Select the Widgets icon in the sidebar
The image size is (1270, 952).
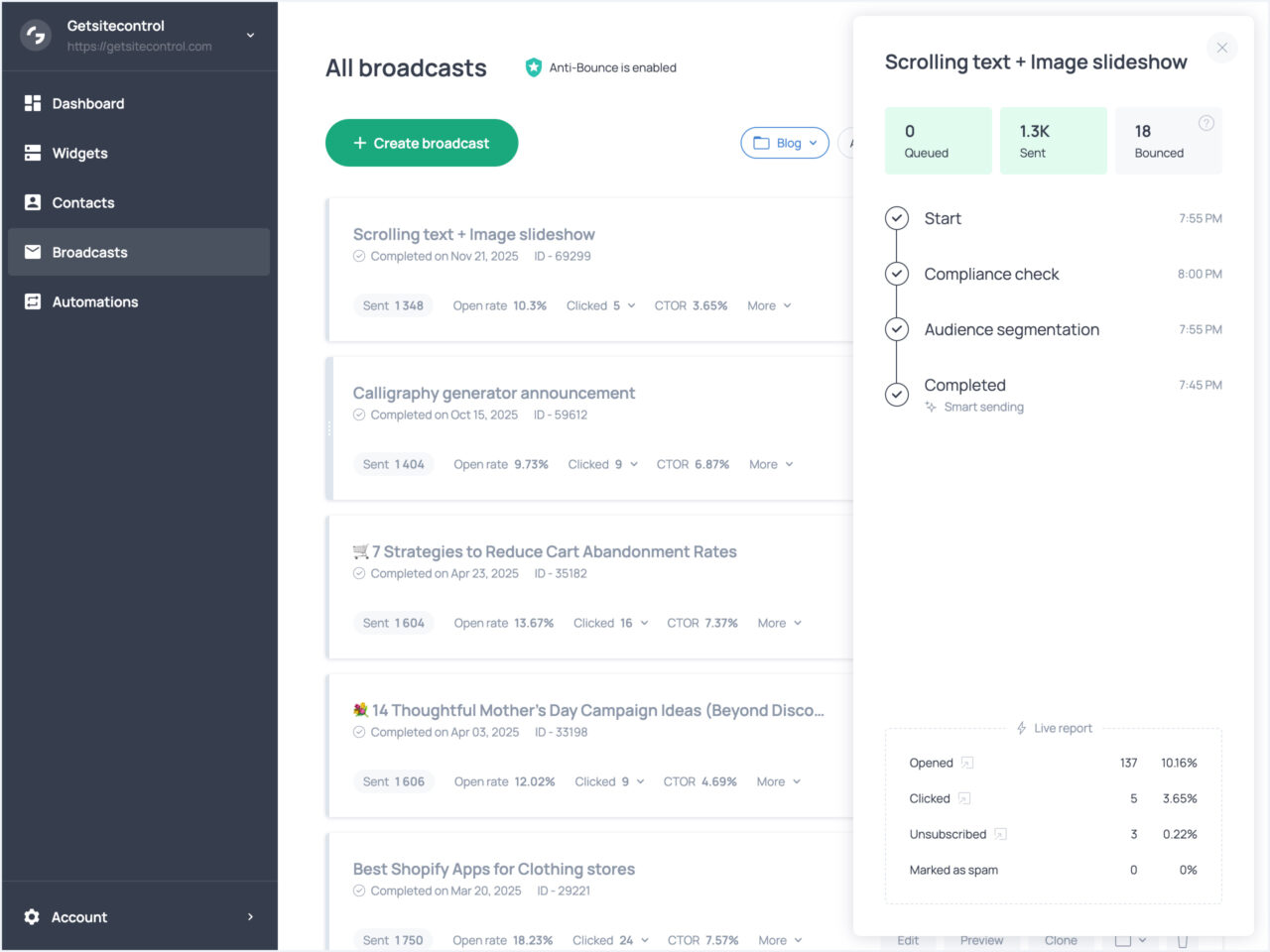coord(32,153)
